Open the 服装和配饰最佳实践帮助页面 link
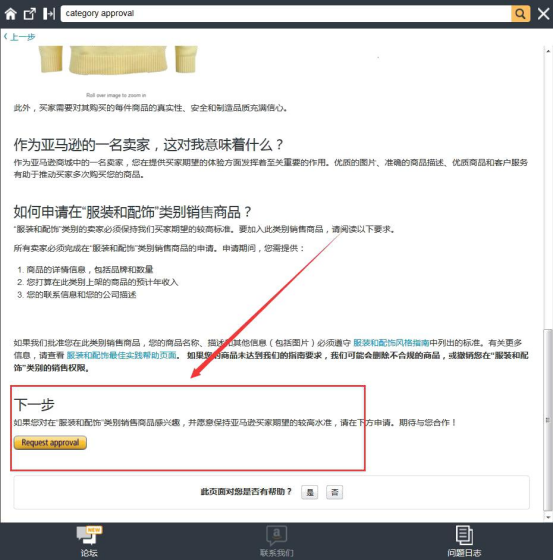Image resolution: width=554 pixels, height=560 pixels. pos(121,355)
